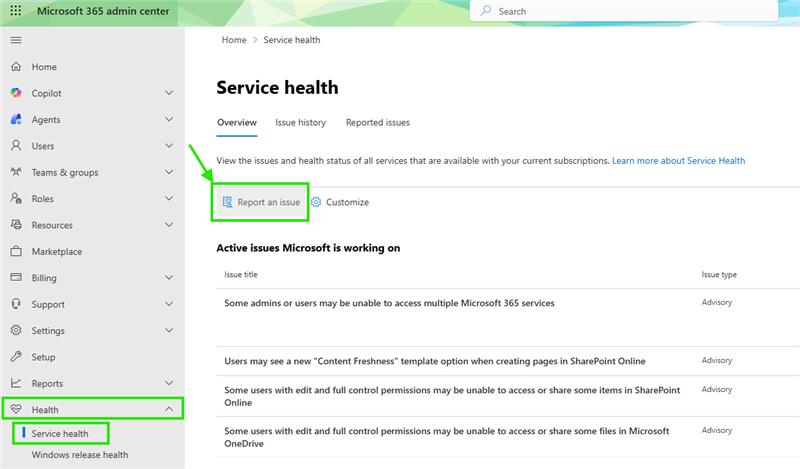The height and width of the screenshot is (469, 800).
Task: Click the Roles icon in sidebar
Action: 16,199
